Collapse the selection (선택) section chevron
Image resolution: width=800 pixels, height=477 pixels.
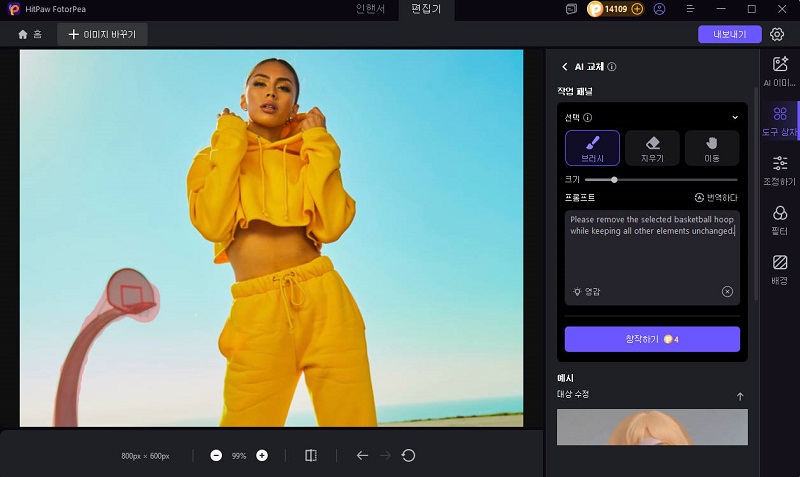coord(735,117)
